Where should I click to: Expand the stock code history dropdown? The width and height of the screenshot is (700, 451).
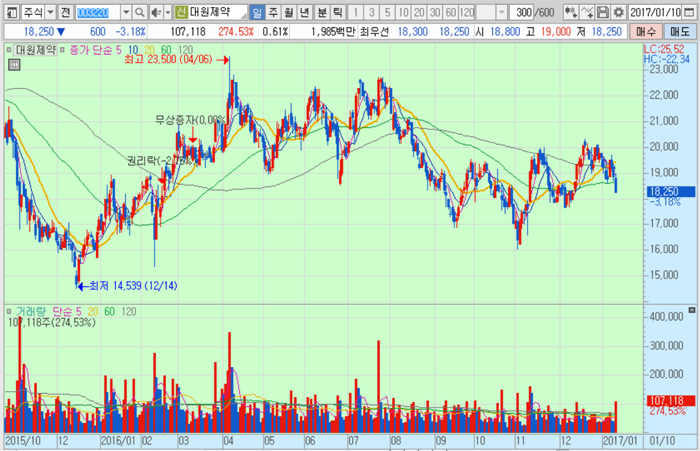click(x=124, y=12)
